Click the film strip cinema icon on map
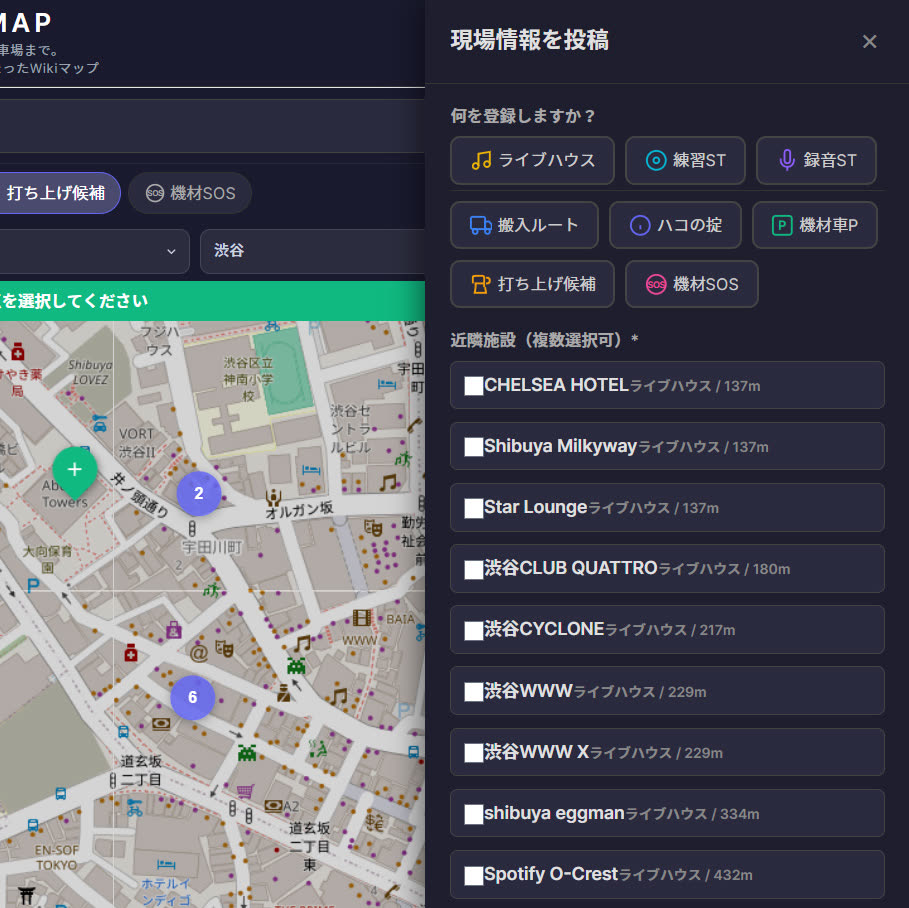This screenshot has height=908, width=909. coord(362,618)
